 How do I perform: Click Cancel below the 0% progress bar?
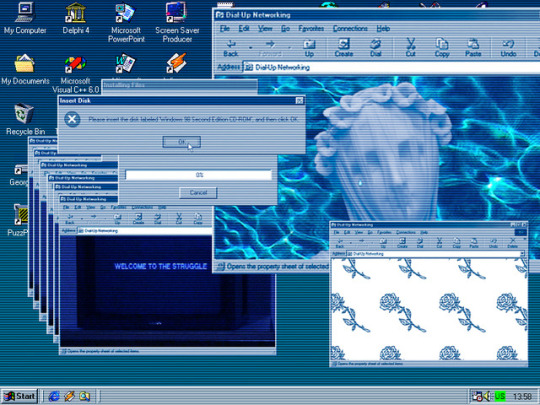pos(198,193)
